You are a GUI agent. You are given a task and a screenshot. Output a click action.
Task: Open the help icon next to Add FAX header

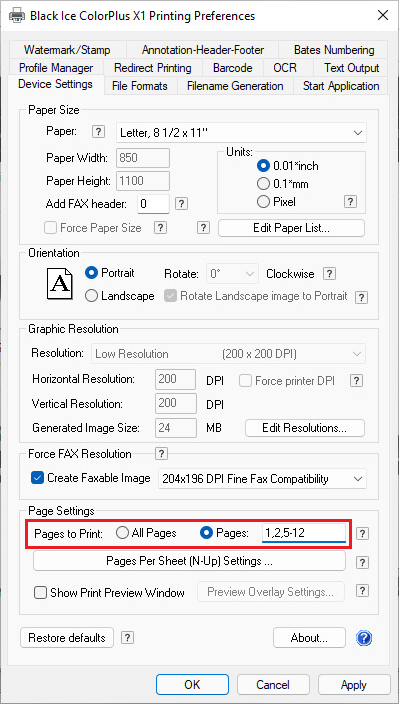181,203
